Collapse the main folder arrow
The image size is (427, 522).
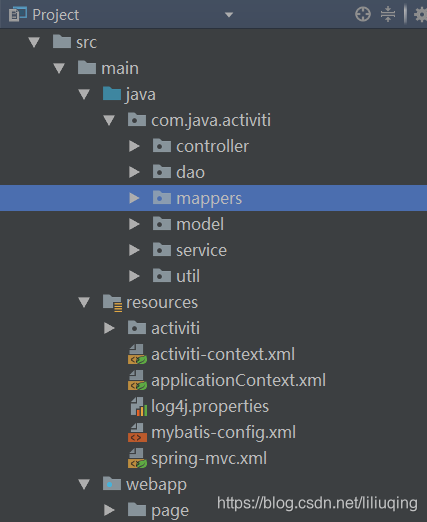pos(59,68)
